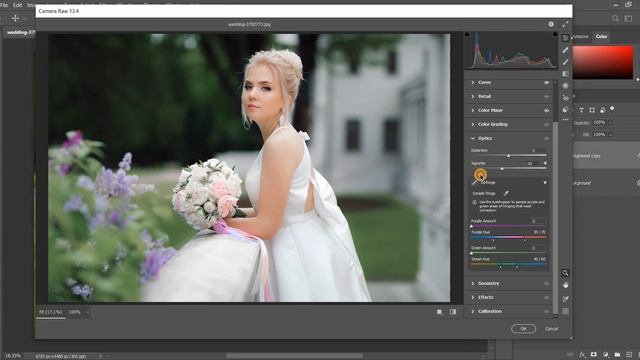Select the Zoom tool in Camera Raw
This screenshot has height=360, width=640.
tap(565, 273)
